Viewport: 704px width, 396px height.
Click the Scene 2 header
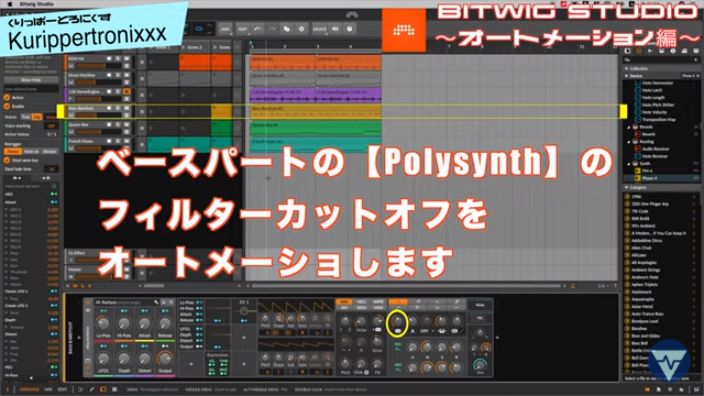click(x=194, y=47)
